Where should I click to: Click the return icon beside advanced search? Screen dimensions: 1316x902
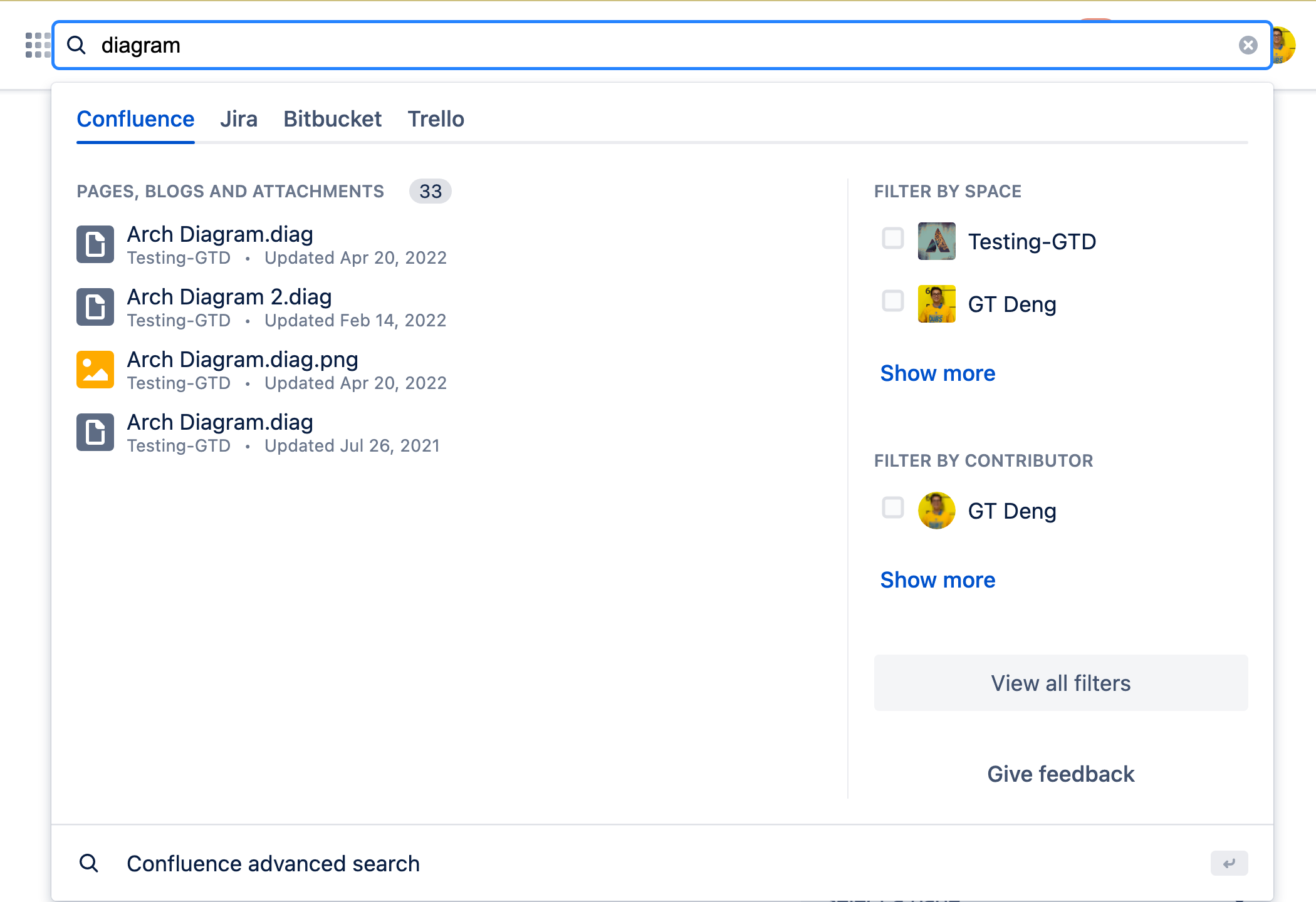point(1229,863)
